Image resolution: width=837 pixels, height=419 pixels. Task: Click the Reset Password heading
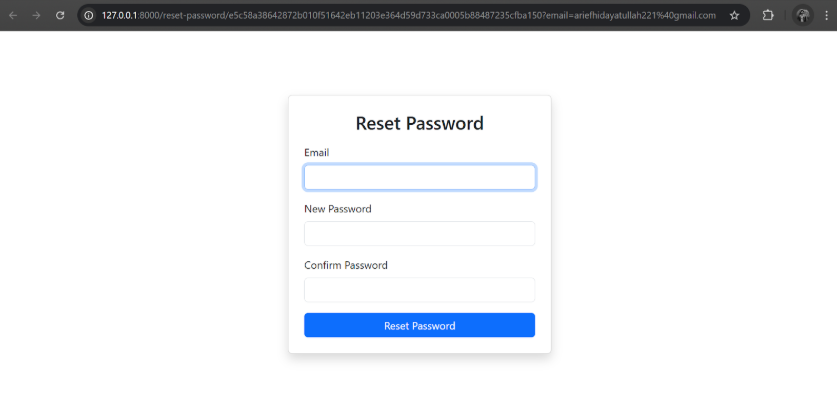point(419,124)
